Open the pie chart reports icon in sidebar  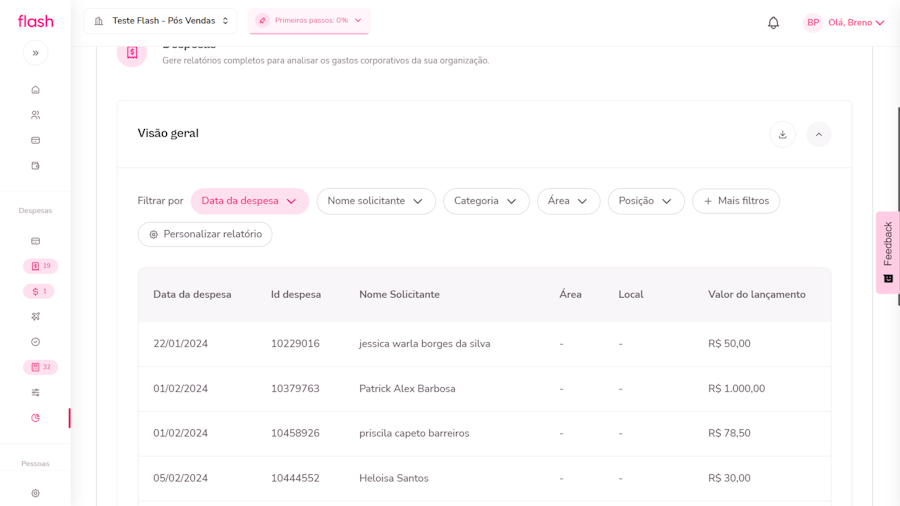click(x=35, y=418)
